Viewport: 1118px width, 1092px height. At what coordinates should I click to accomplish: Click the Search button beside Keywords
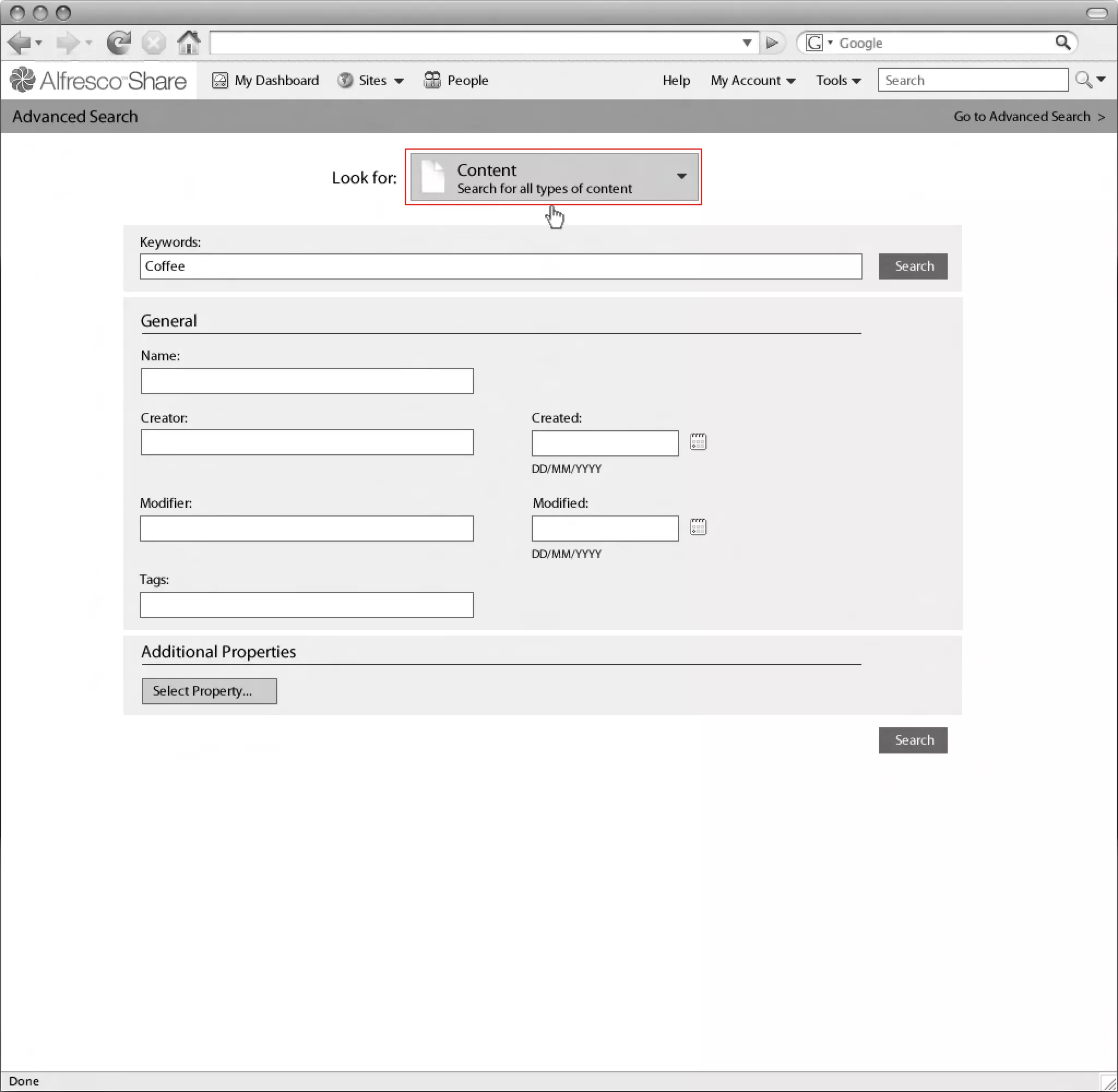(913, 266)
